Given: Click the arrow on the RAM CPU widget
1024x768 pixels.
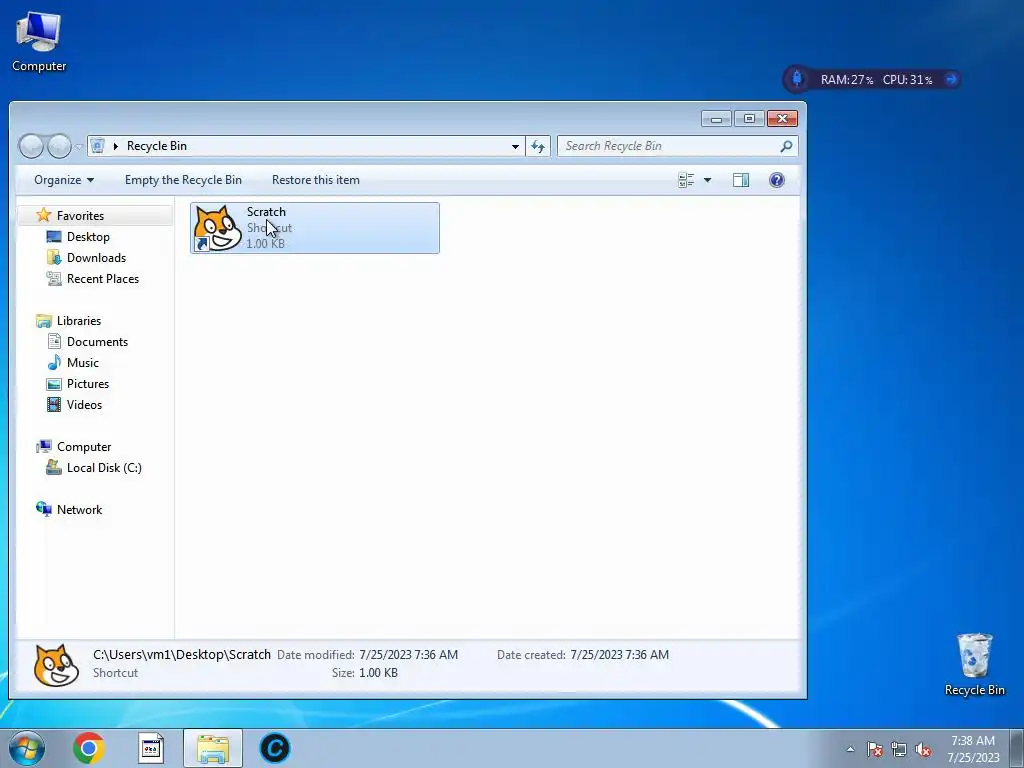Looking at the screenshot, I should point(951,80).
